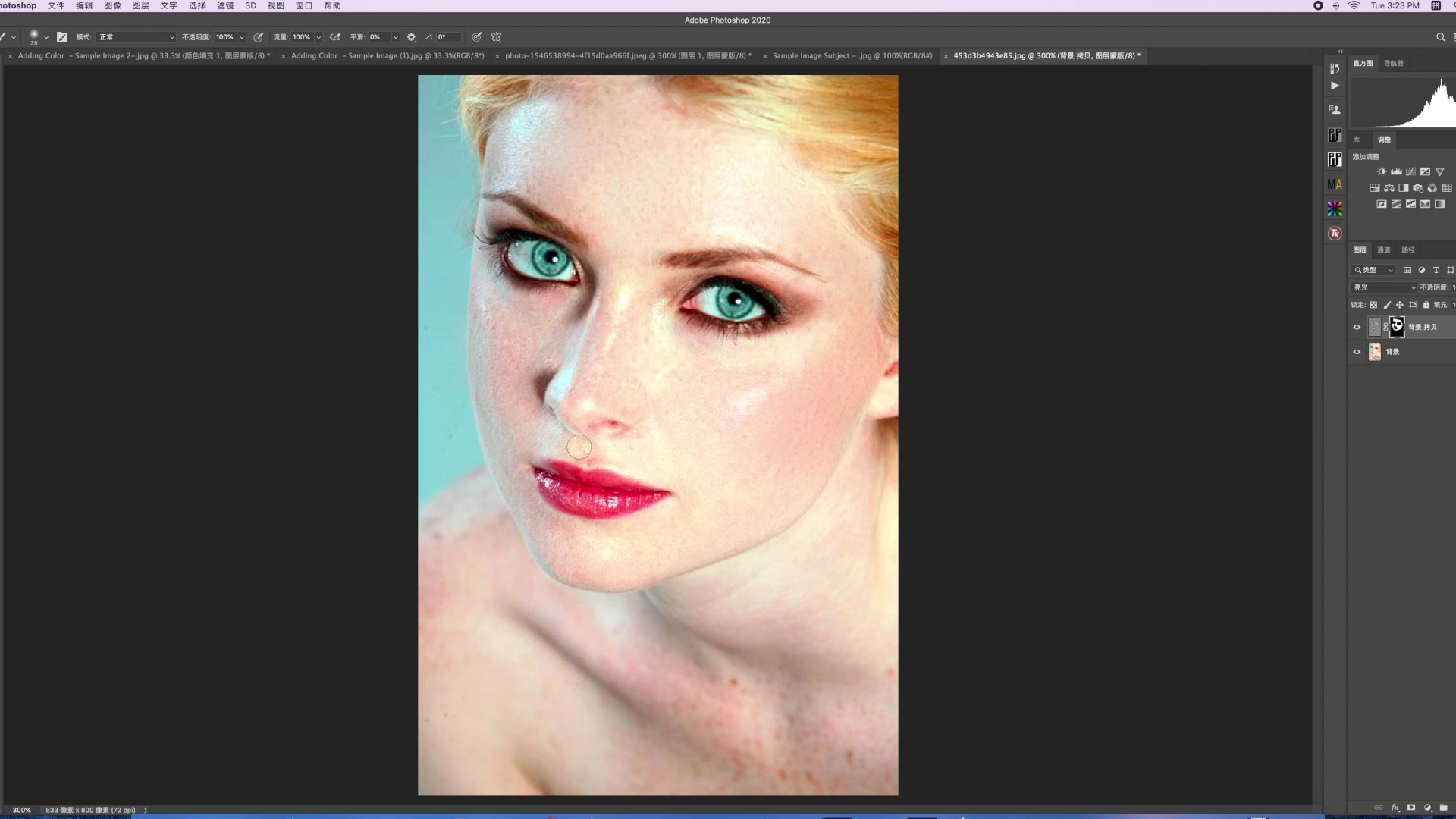1456x819 pixels.
Task: Open the brush mode 正常 dropdown
Action: (136, 37)
